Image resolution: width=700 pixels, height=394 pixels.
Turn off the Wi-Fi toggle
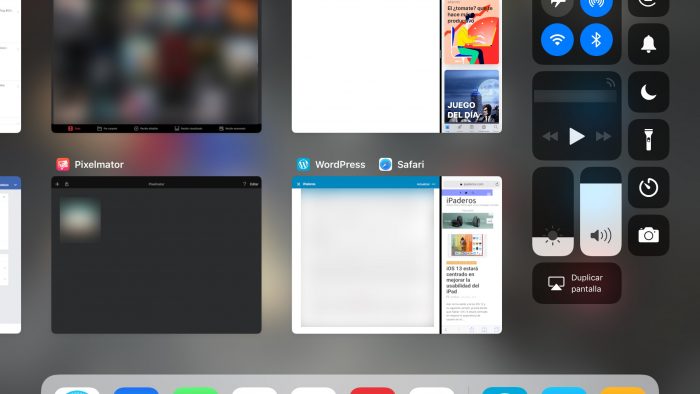pyautogui.click(x=557, y=40)
